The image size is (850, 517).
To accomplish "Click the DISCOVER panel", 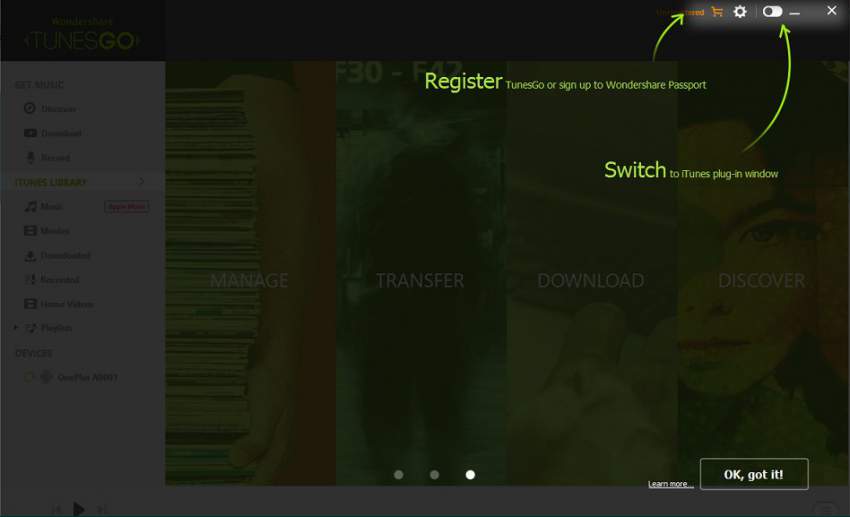I will click(x=763, y=273).
